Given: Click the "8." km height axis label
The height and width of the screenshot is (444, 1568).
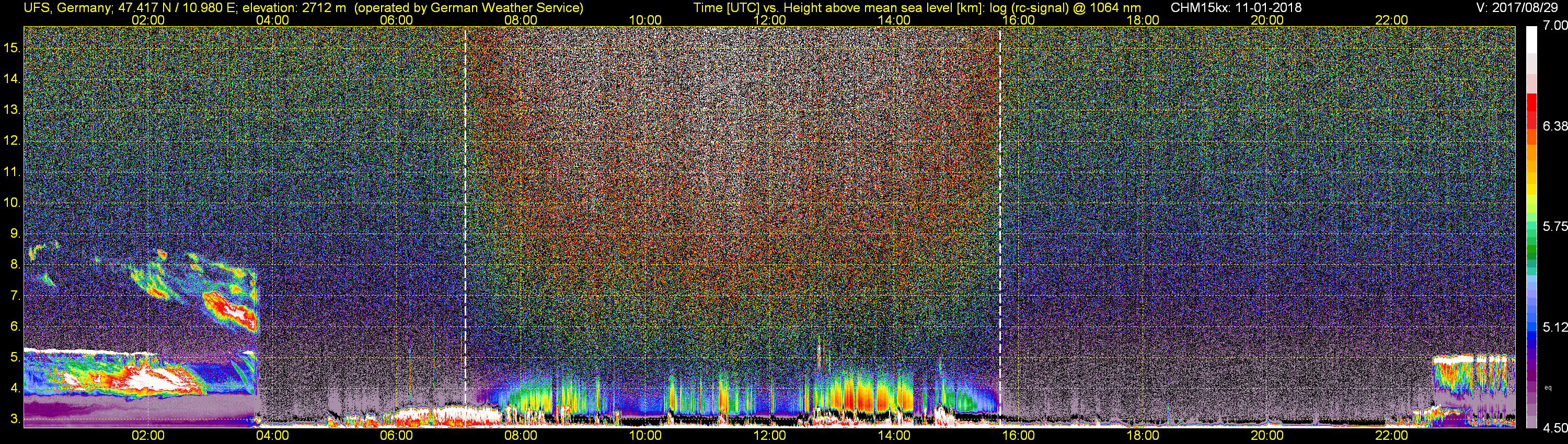Looking at the screenshot, I should (15, 264).
